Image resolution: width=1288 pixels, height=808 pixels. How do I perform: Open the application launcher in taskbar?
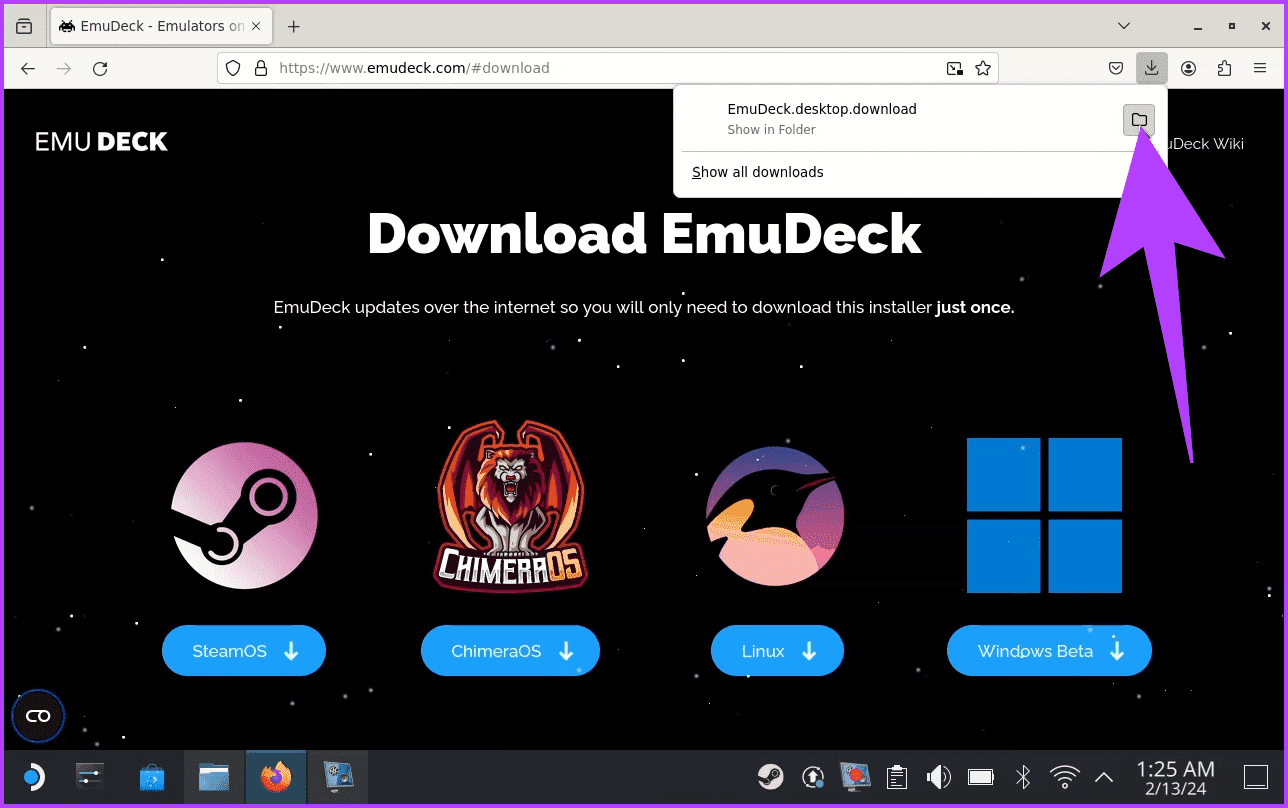click(x=33, y=777)
